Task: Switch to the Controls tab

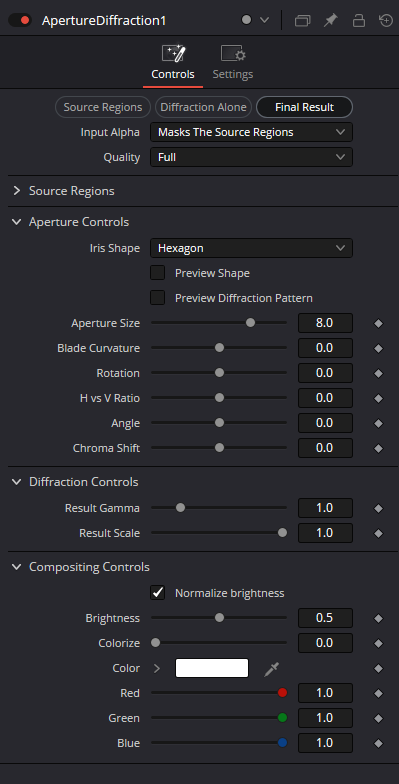Action: pos(173,63)
